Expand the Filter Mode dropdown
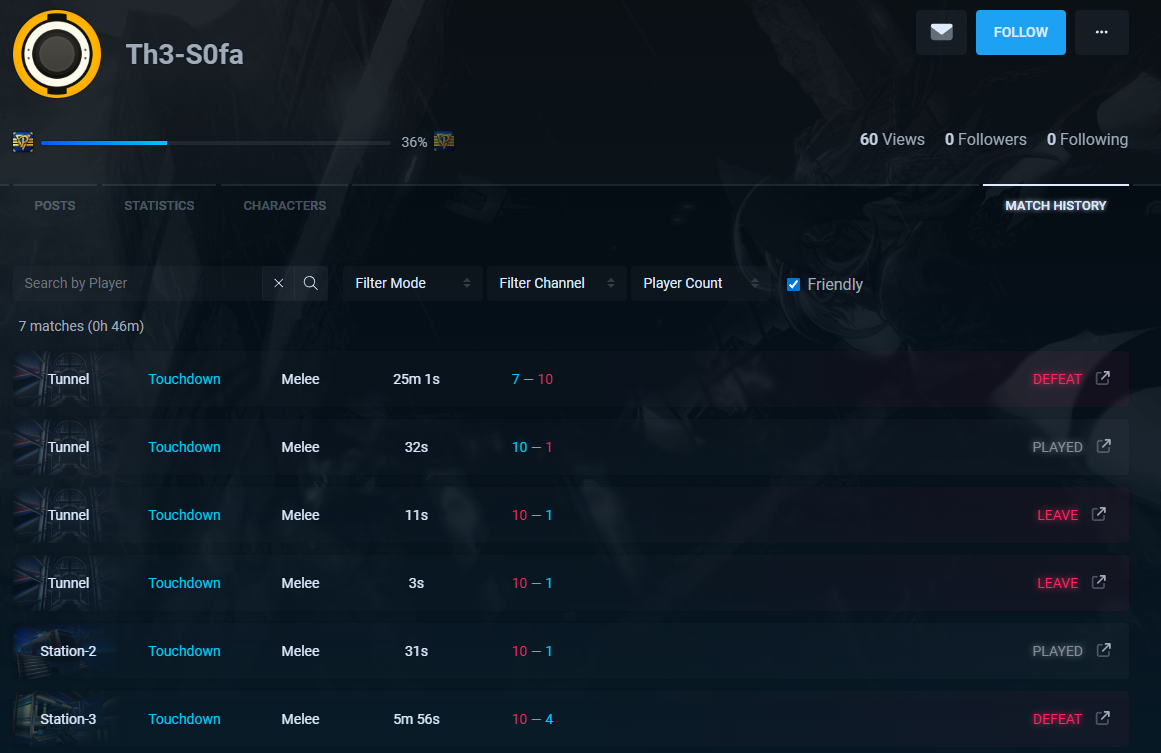Viewport: 1161px width, 753px height. pyautogui.click(x=412, y=283)
